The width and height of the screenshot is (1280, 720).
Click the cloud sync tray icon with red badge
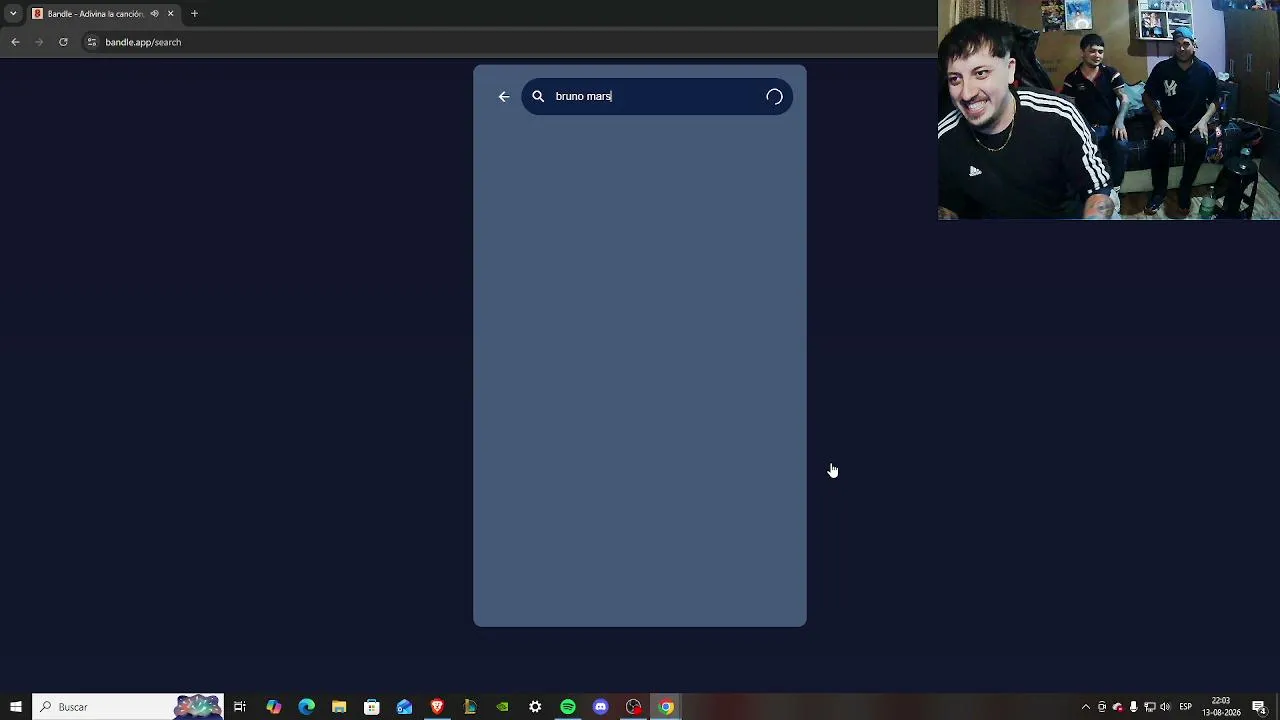point(1118,707)
